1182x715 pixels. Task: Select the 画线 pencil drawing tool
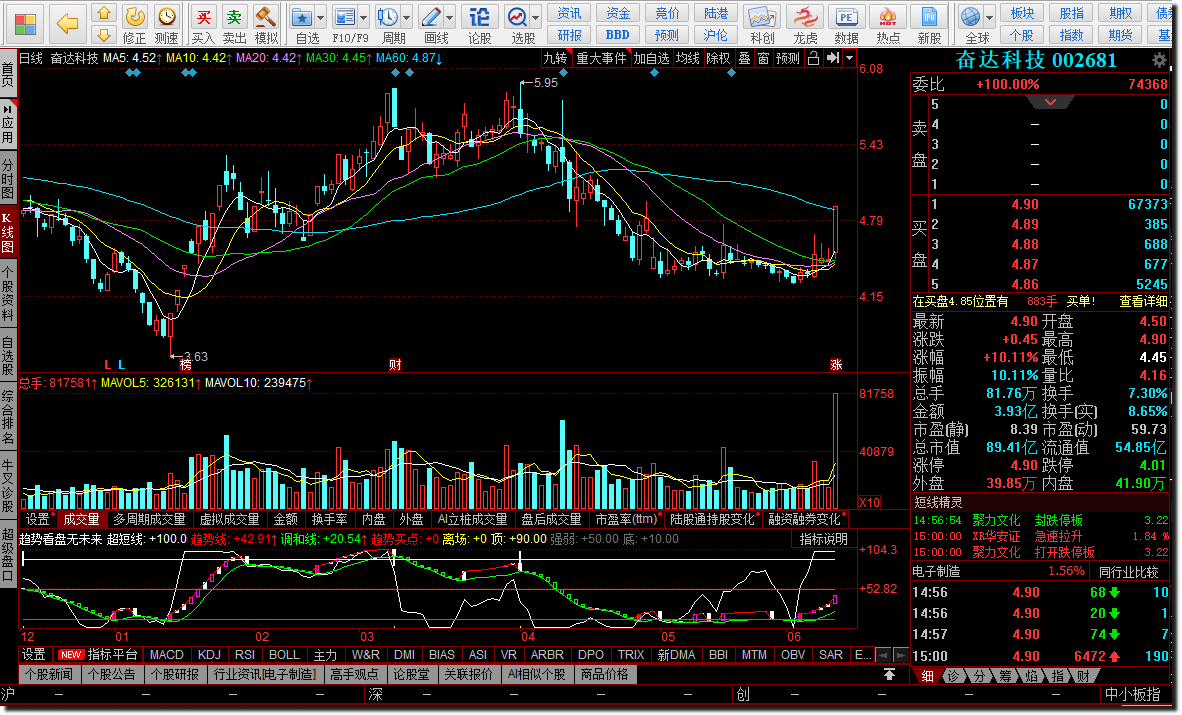(430, 16)
